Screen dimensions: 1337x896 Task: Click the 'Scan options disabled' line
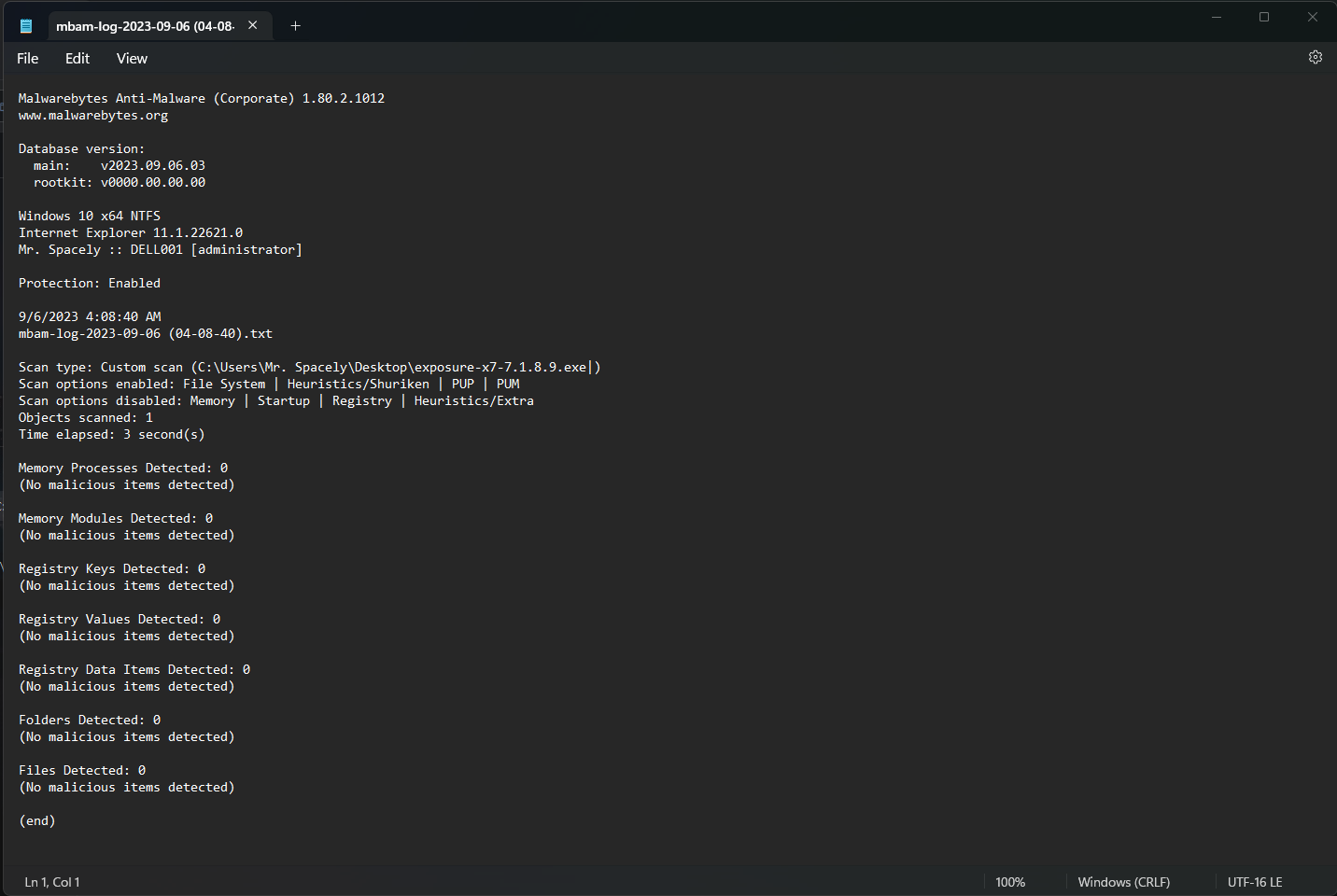(276, 400)
